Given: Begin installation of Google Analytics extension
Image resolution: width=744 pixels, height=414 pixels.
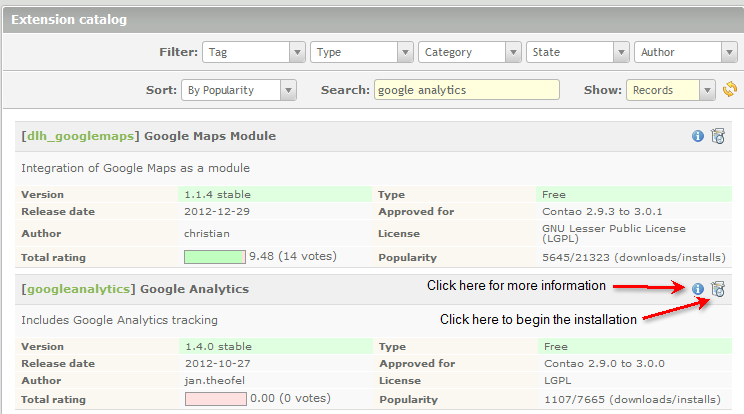Looking at the screenshot, I should [717, 289].
